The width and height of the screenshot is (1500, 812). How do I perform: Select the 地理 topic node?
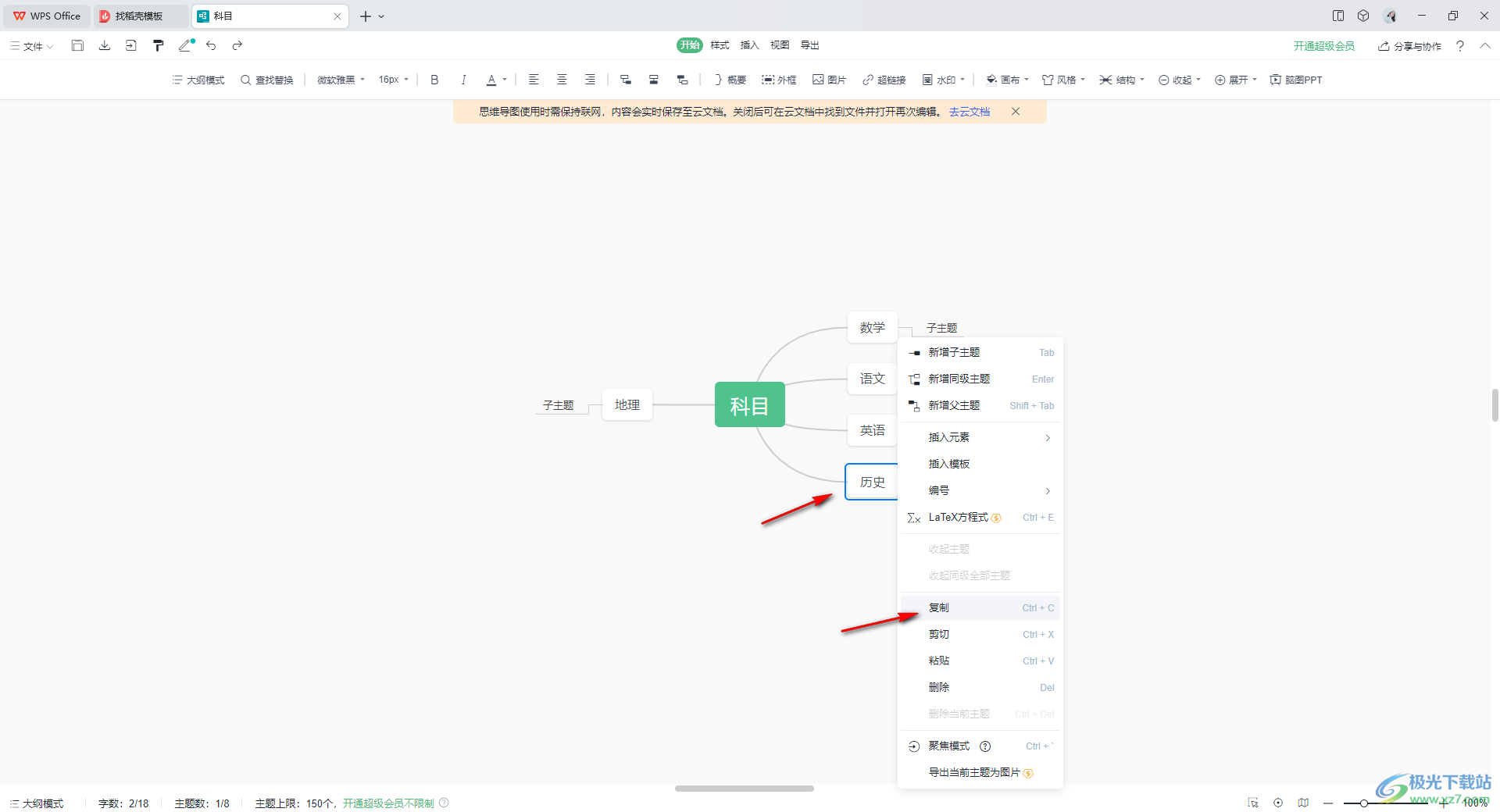(x=627, y=404)
